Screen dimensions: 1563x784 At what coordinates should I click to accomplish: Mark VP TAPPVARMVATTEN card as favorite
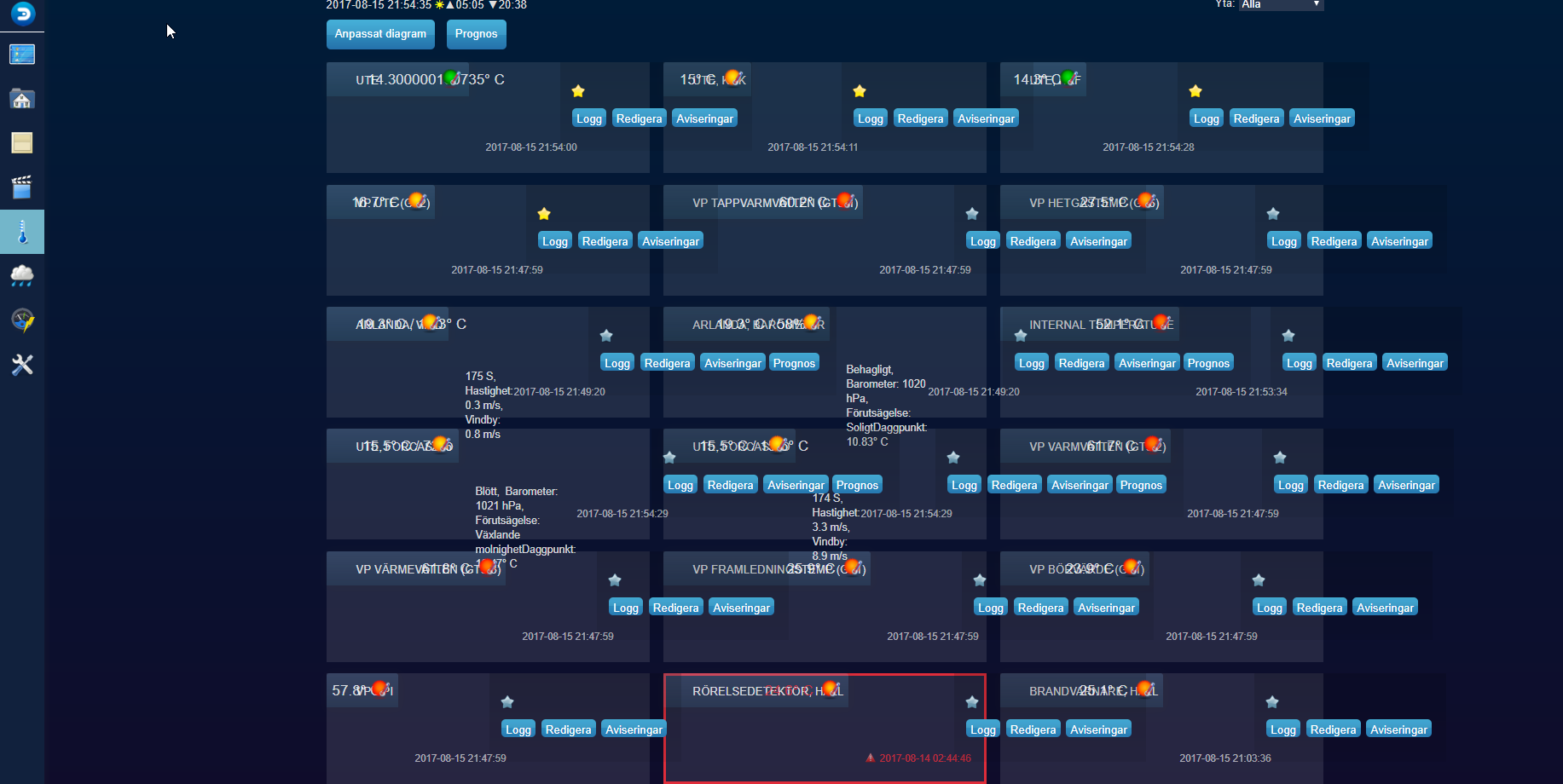(972, 214)
